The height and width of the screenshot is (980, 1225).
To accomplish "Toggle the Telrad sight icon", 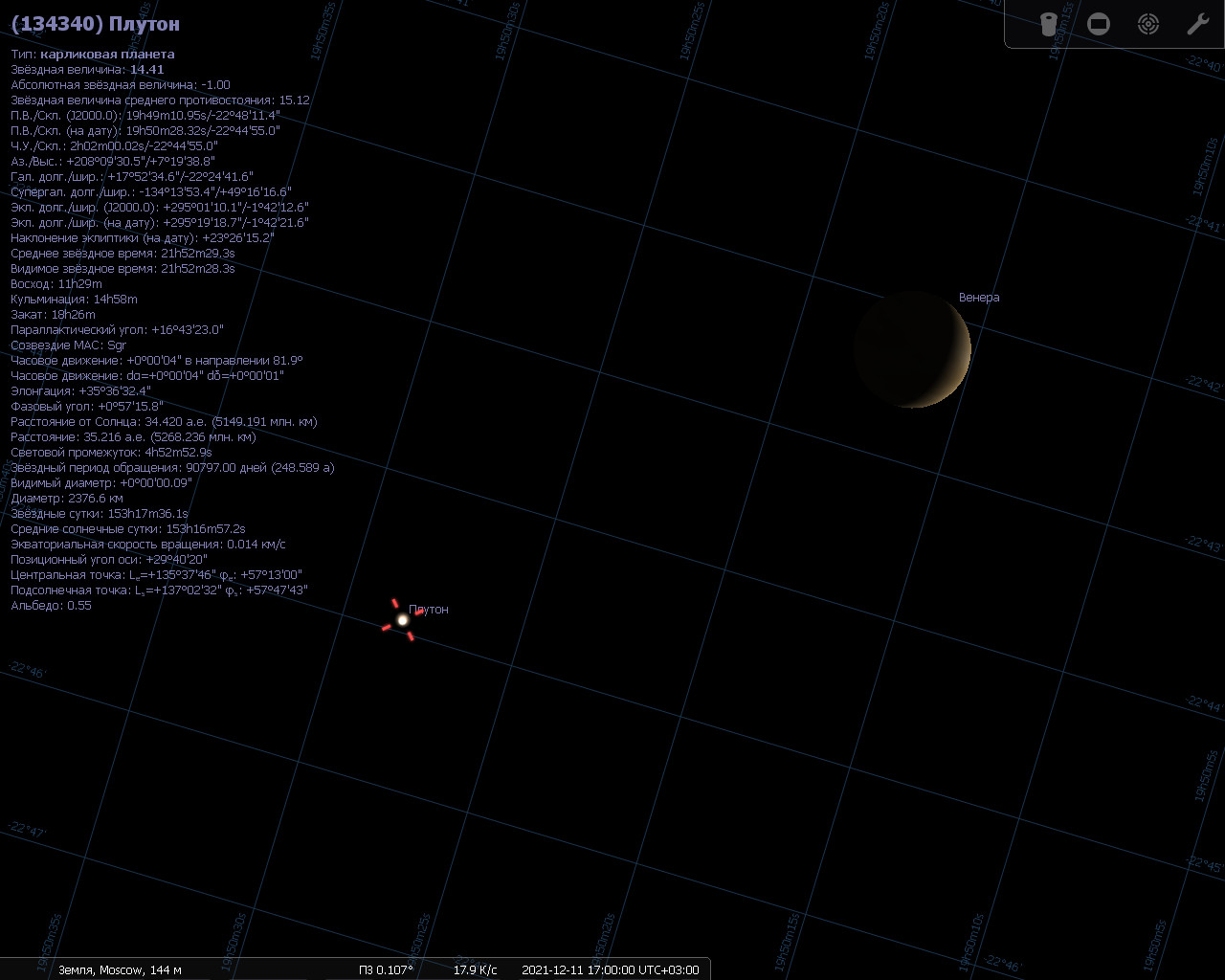I will (x=1148, y=24).
